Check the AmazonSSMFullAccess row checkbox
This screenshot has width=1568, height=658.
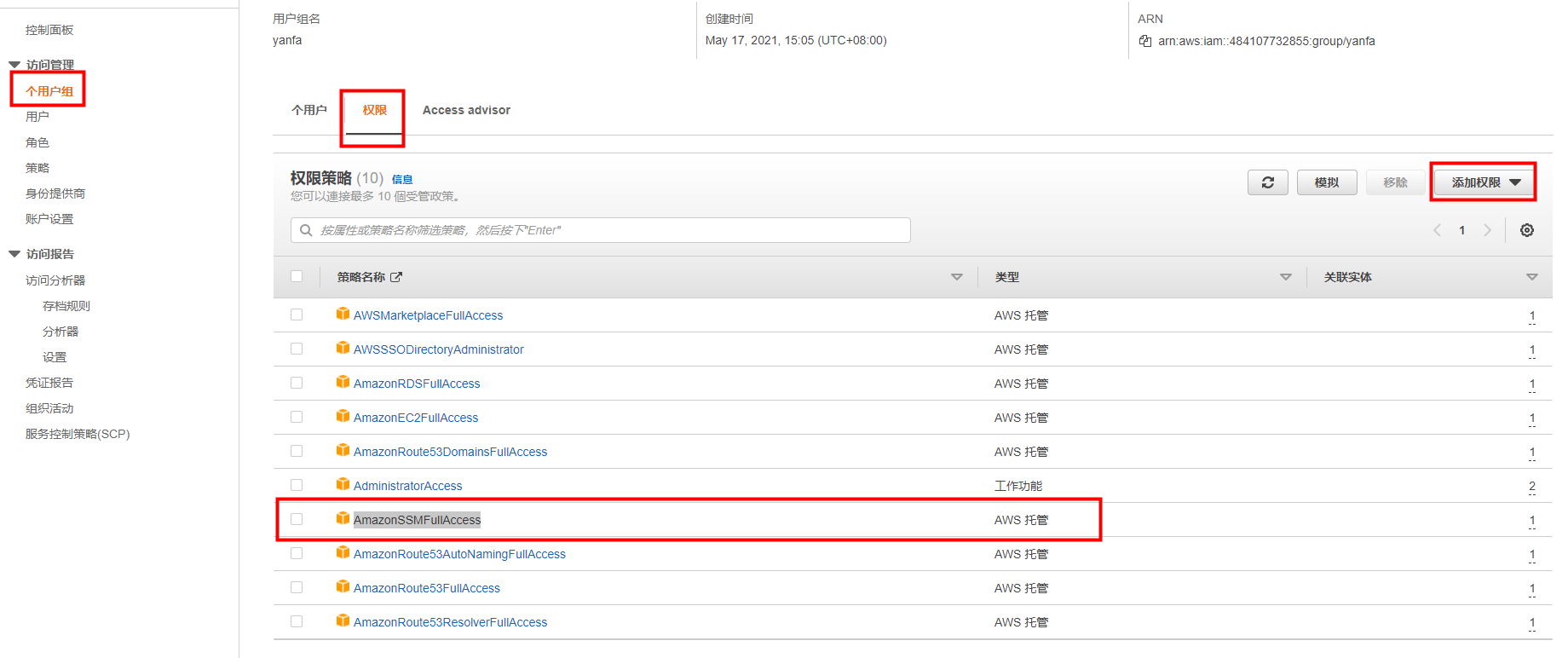click(x=297, y=519)
